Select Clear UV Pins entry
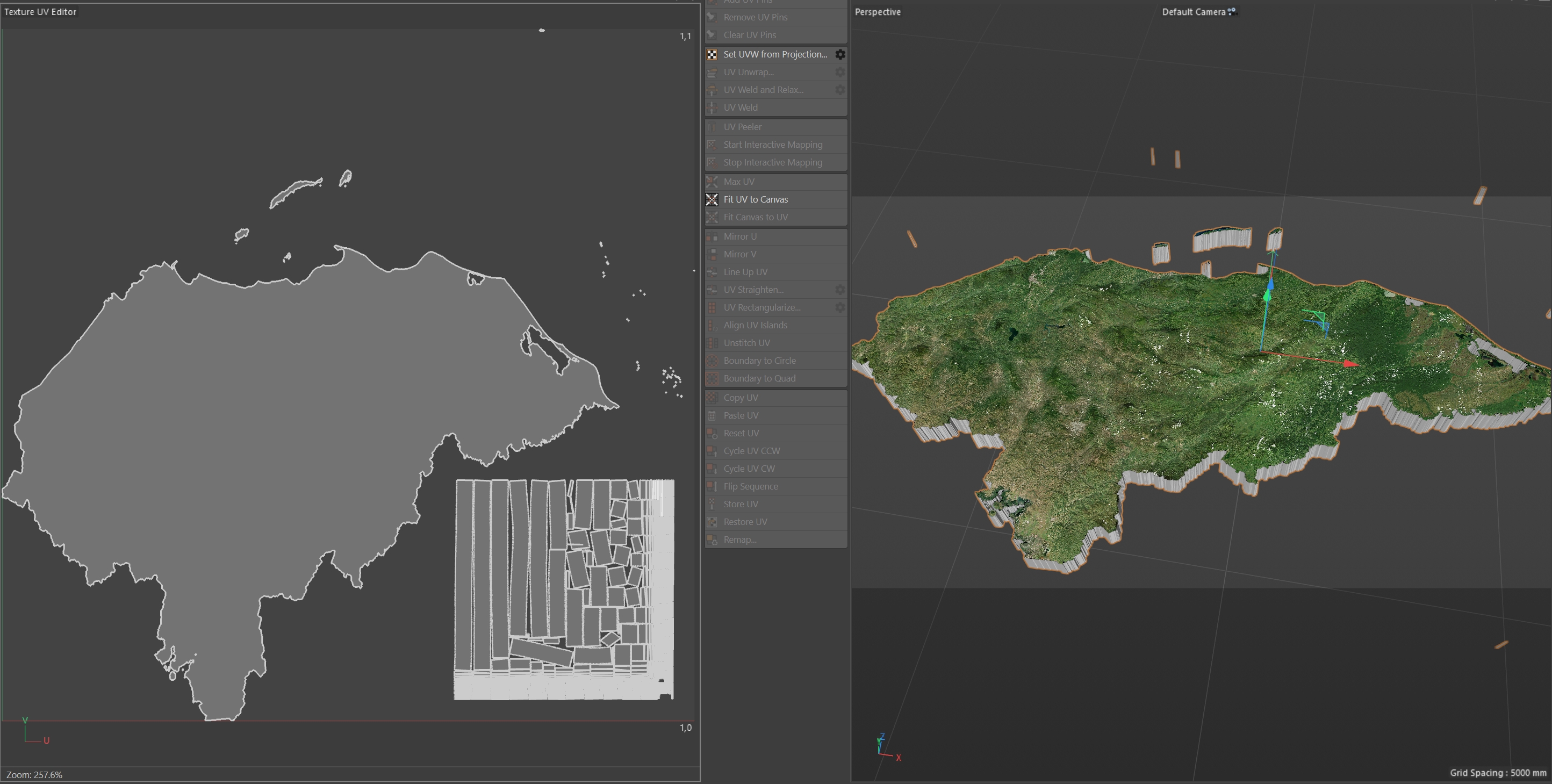 [x=750, y=35]
